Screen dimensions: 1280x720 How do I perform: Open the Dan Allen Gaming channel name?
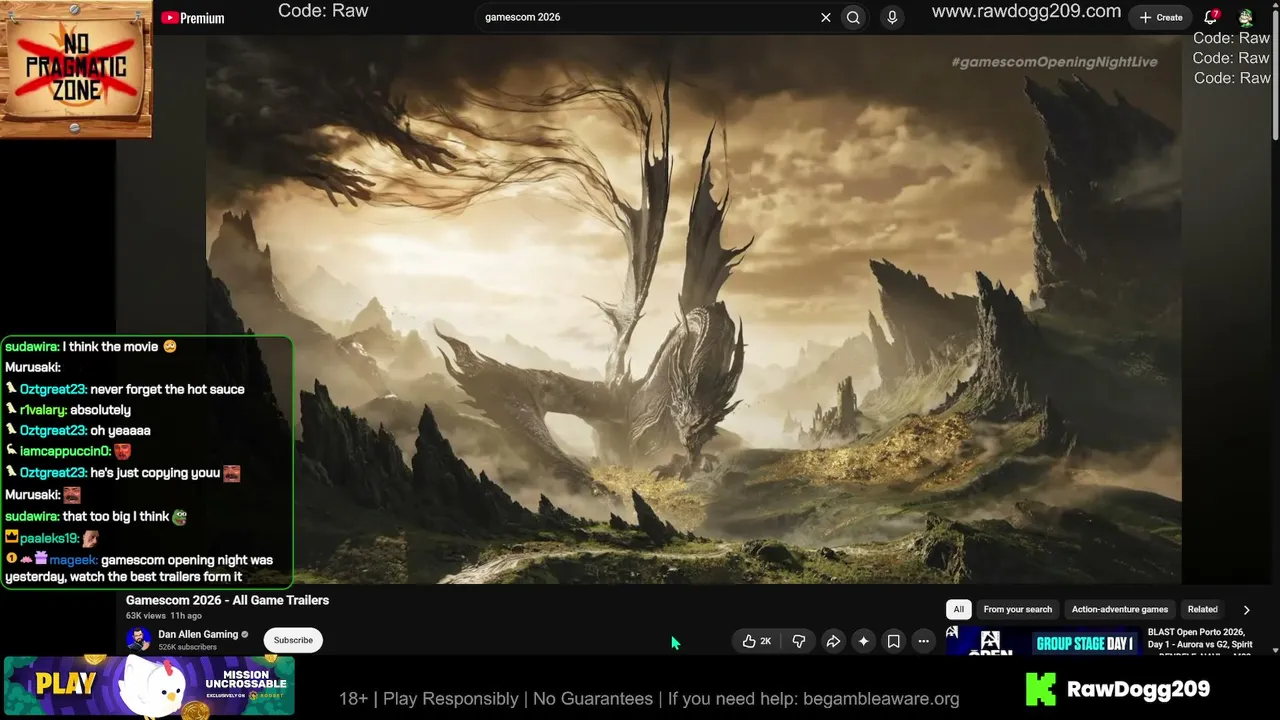point(198,634)
